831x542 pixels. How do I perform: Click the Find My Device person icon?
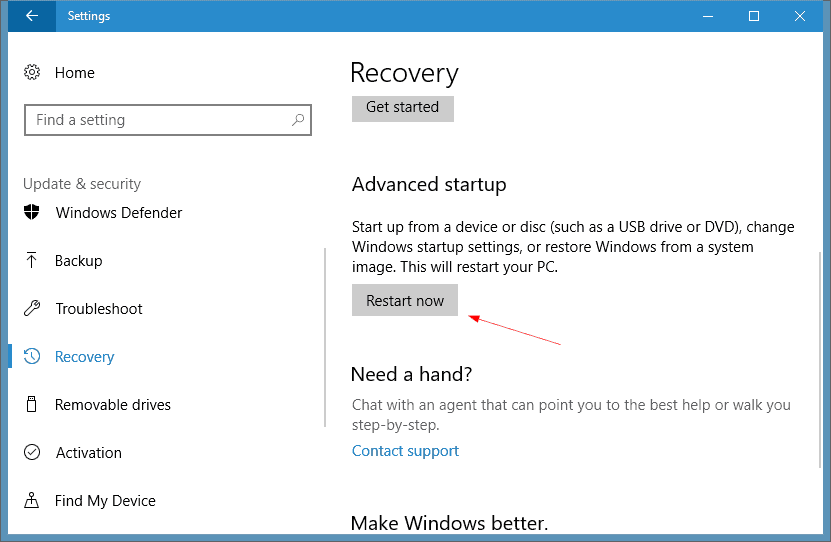click(32, 501)
